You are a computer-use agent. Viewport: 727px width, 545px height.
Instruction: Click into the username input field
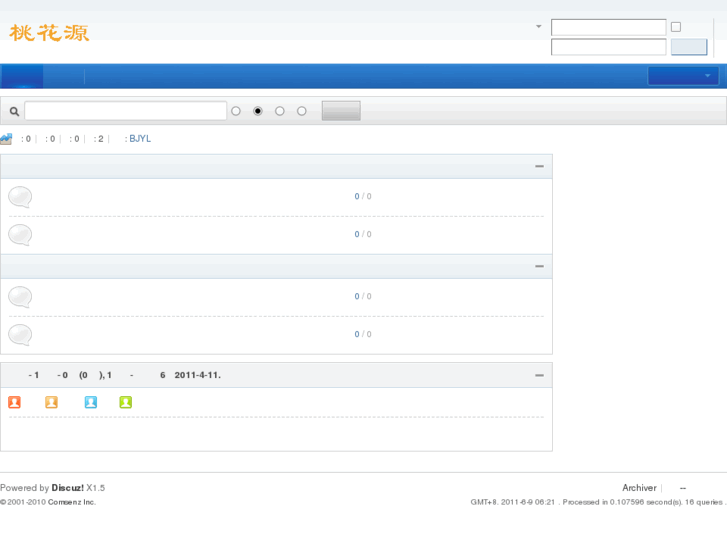(609, 27)
